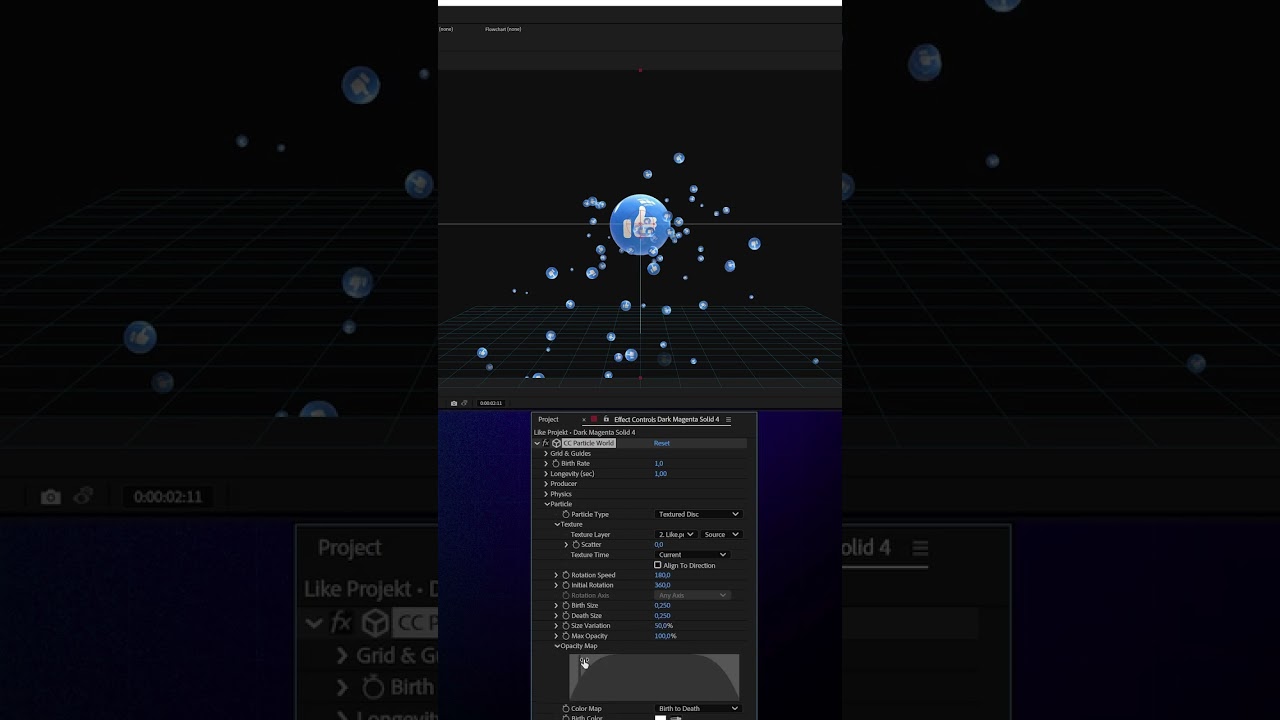The height and width of the screenshot is (720, 1280).
Task: Toggle the fx switch for CC Particle World
Action: [545, 443]
